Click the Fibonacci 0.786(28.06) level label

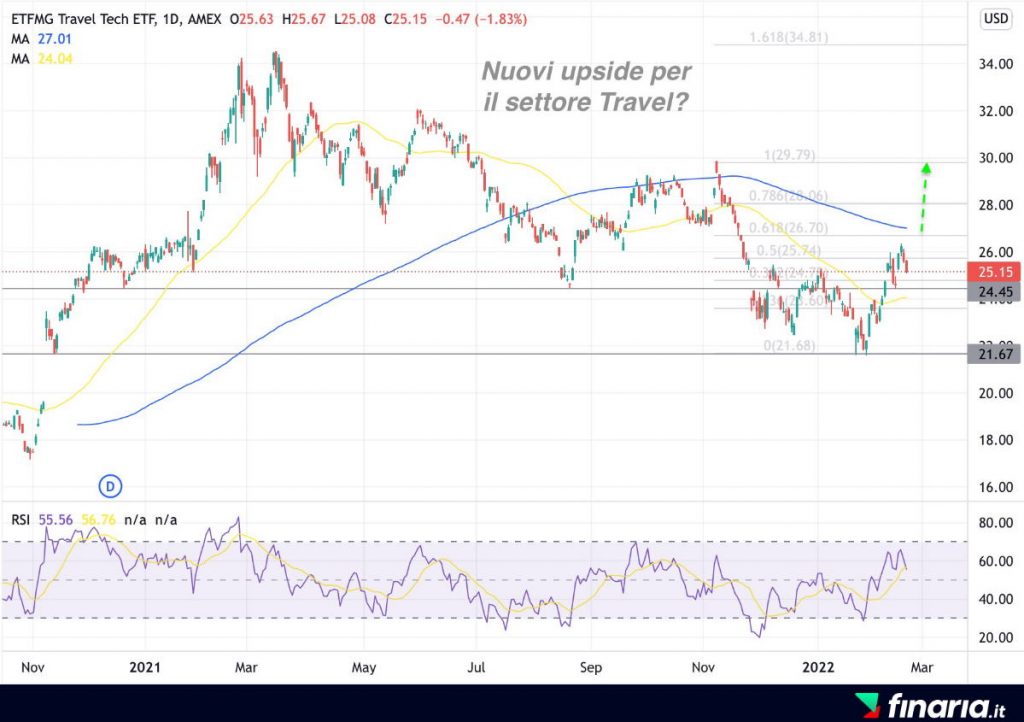tap(789, 196)
